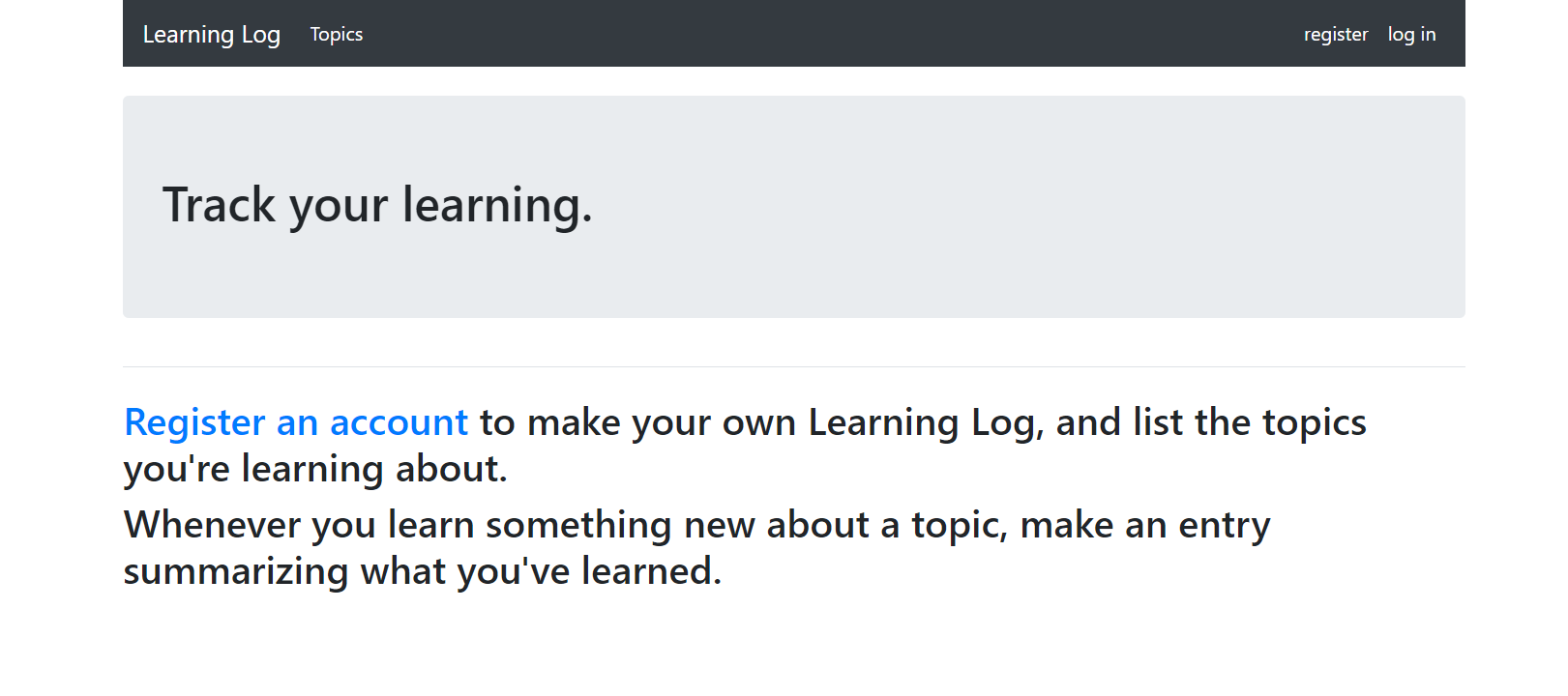Click log in at top right corner
1568x696 pixels.
click(x=1411, y=34)
